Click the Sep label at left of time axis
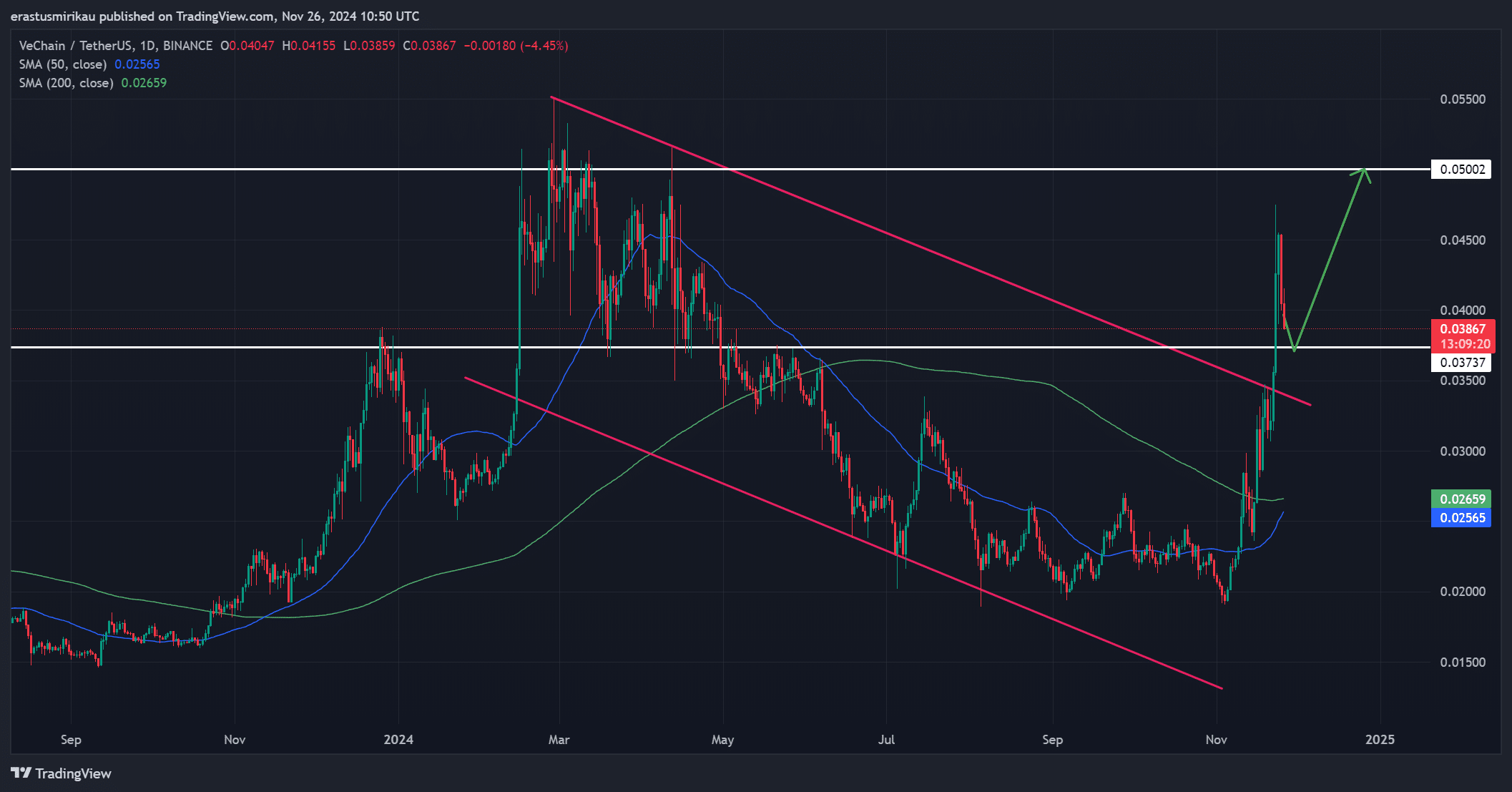The image size is (1512, 792). pyautogui.click(x=71, y=740)
